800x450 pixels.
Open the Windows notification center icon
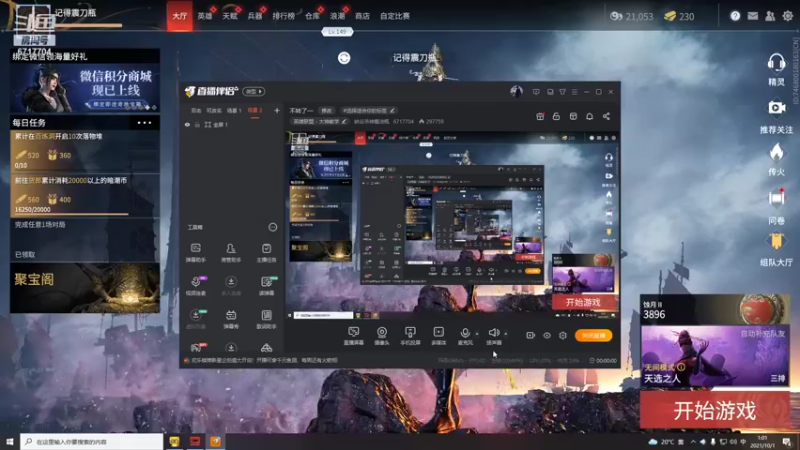[787, 441]
